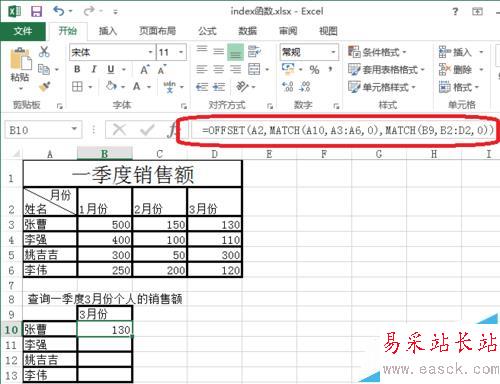Click the Wrap Text icon
This screenshot has height=384, width=500.
(254, 51)
